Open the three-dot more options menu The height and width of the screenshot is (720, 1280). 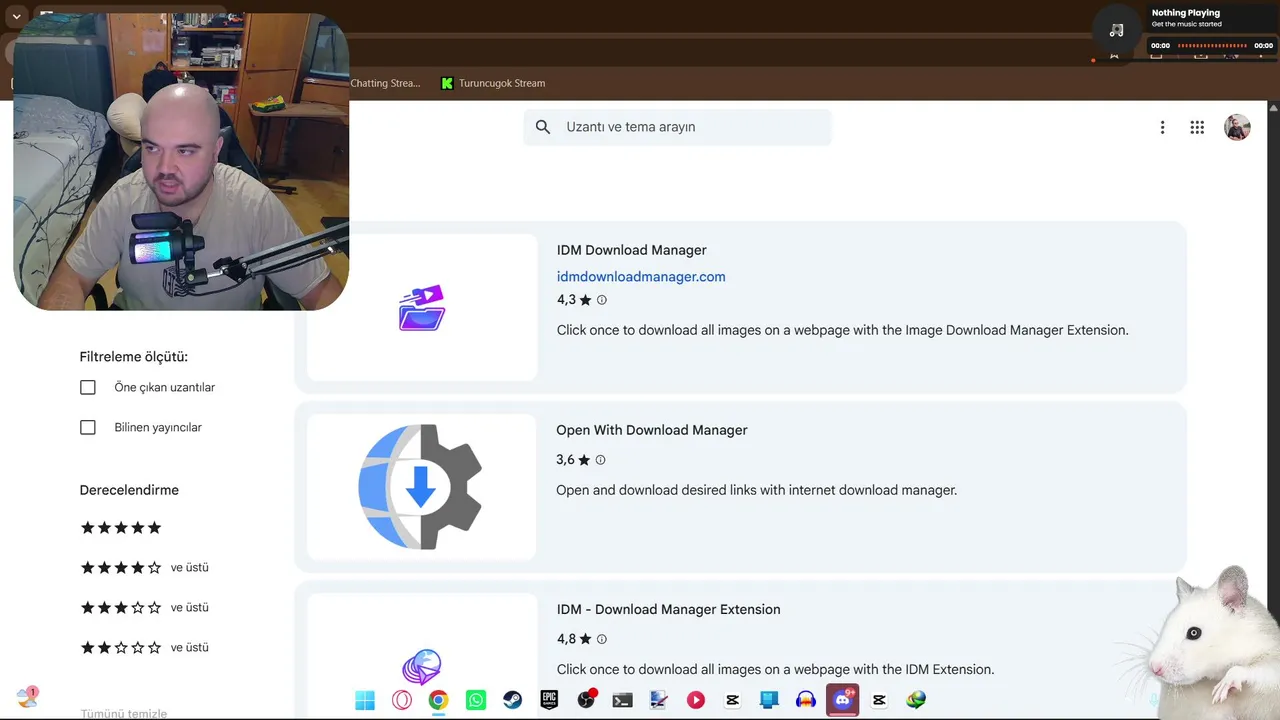coord(1162,127)
